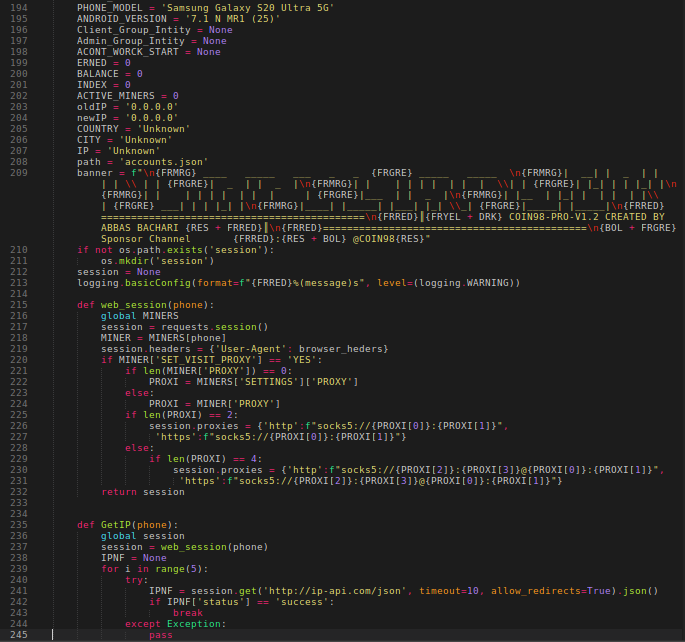Click range(5) in the for loop

pos(179,569)
